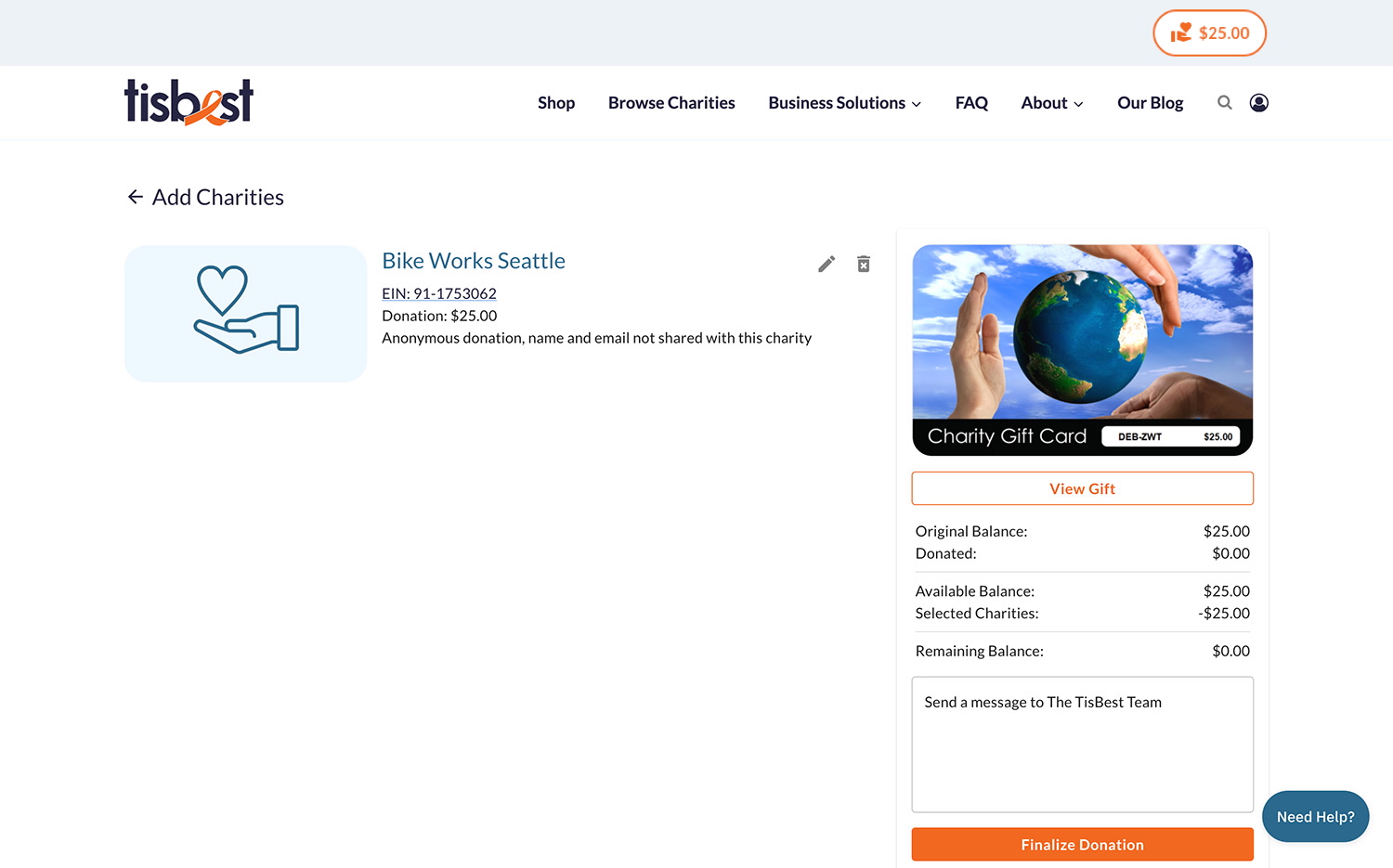Click the TisBest logo
Screen dimensions: 1393x868
(189, 102)
